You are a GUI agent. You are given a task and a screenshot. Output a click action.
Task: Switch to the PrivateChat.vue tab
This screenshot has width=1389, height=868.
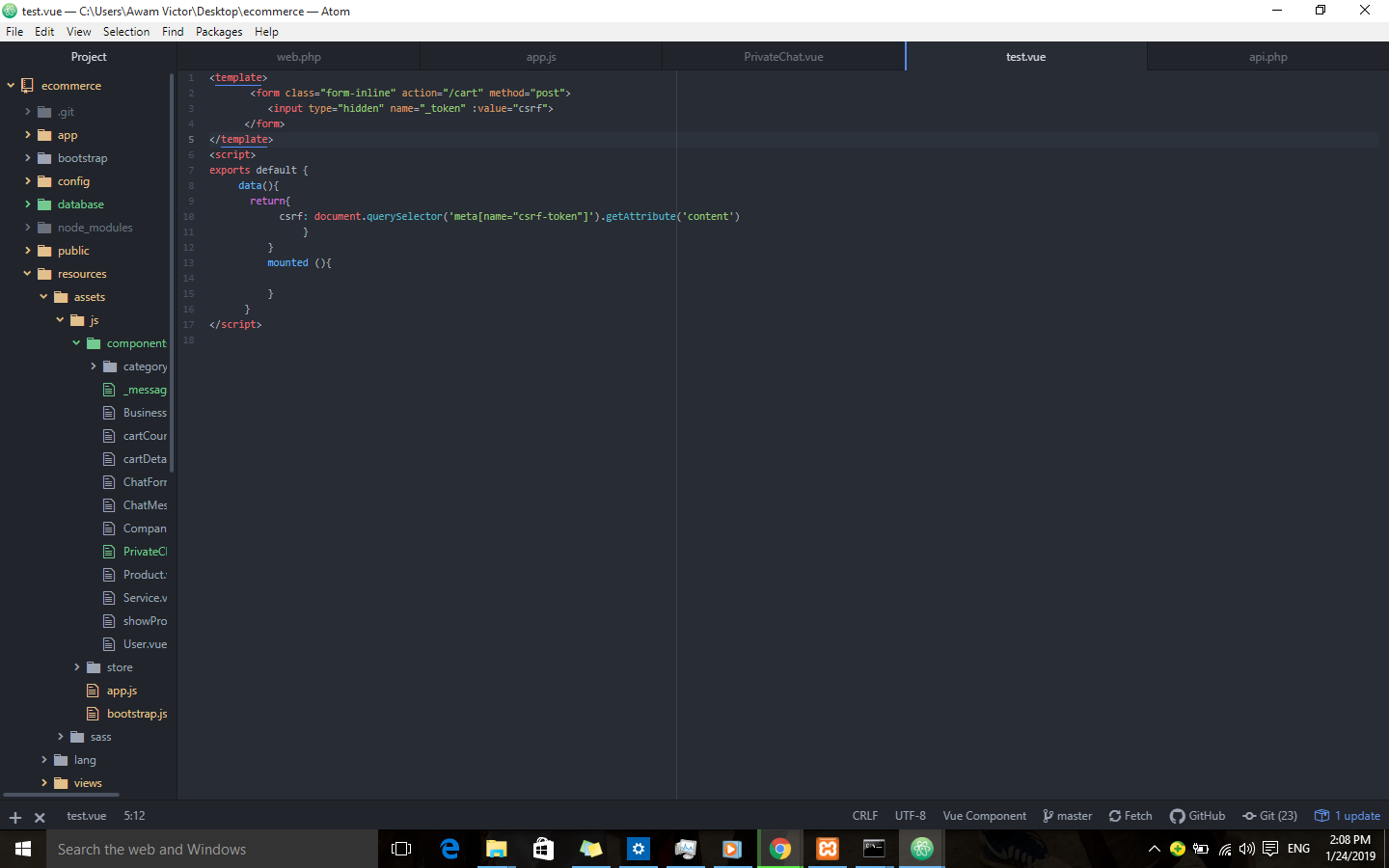(x=783, y=57)
